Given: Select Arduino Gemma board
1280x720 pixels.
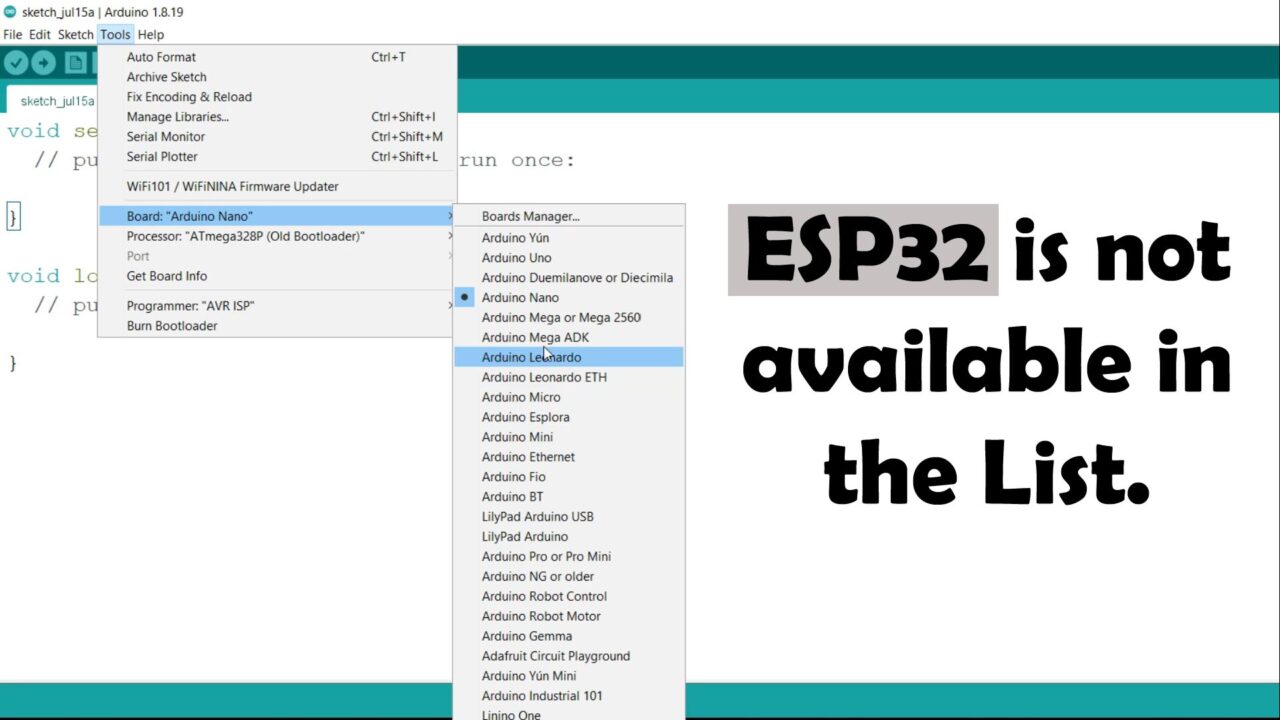Looking at the screenshot, I should (x=569, y=637).
